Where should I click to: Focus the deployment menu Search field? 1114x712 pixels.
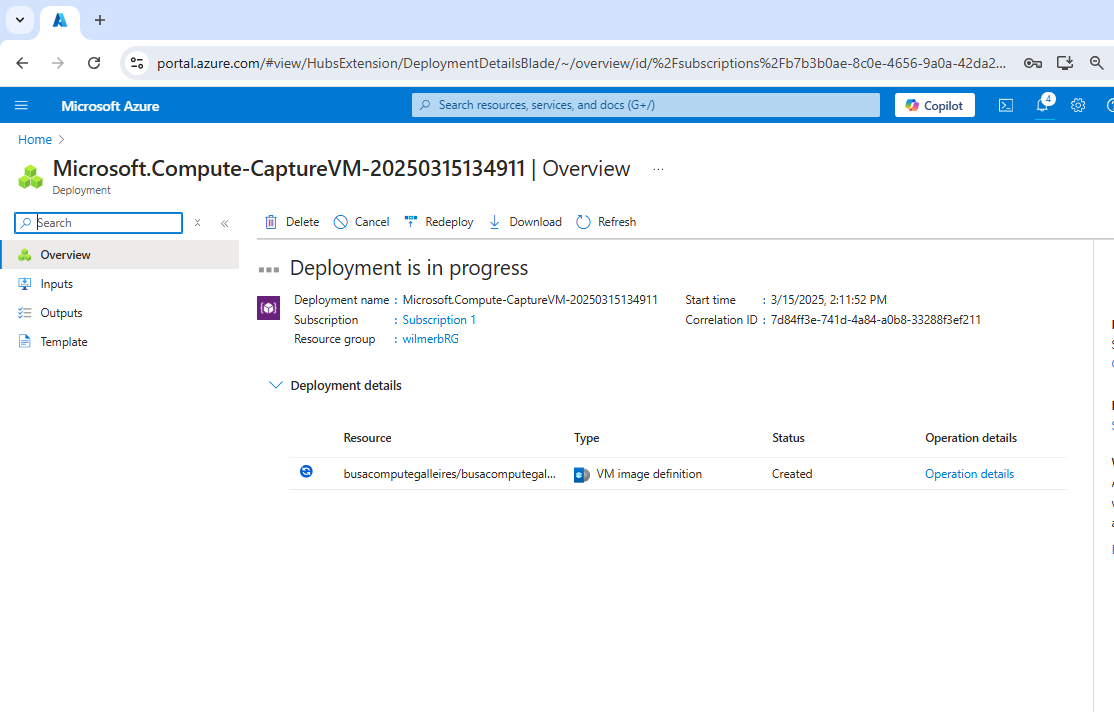(x=99, y=222)
